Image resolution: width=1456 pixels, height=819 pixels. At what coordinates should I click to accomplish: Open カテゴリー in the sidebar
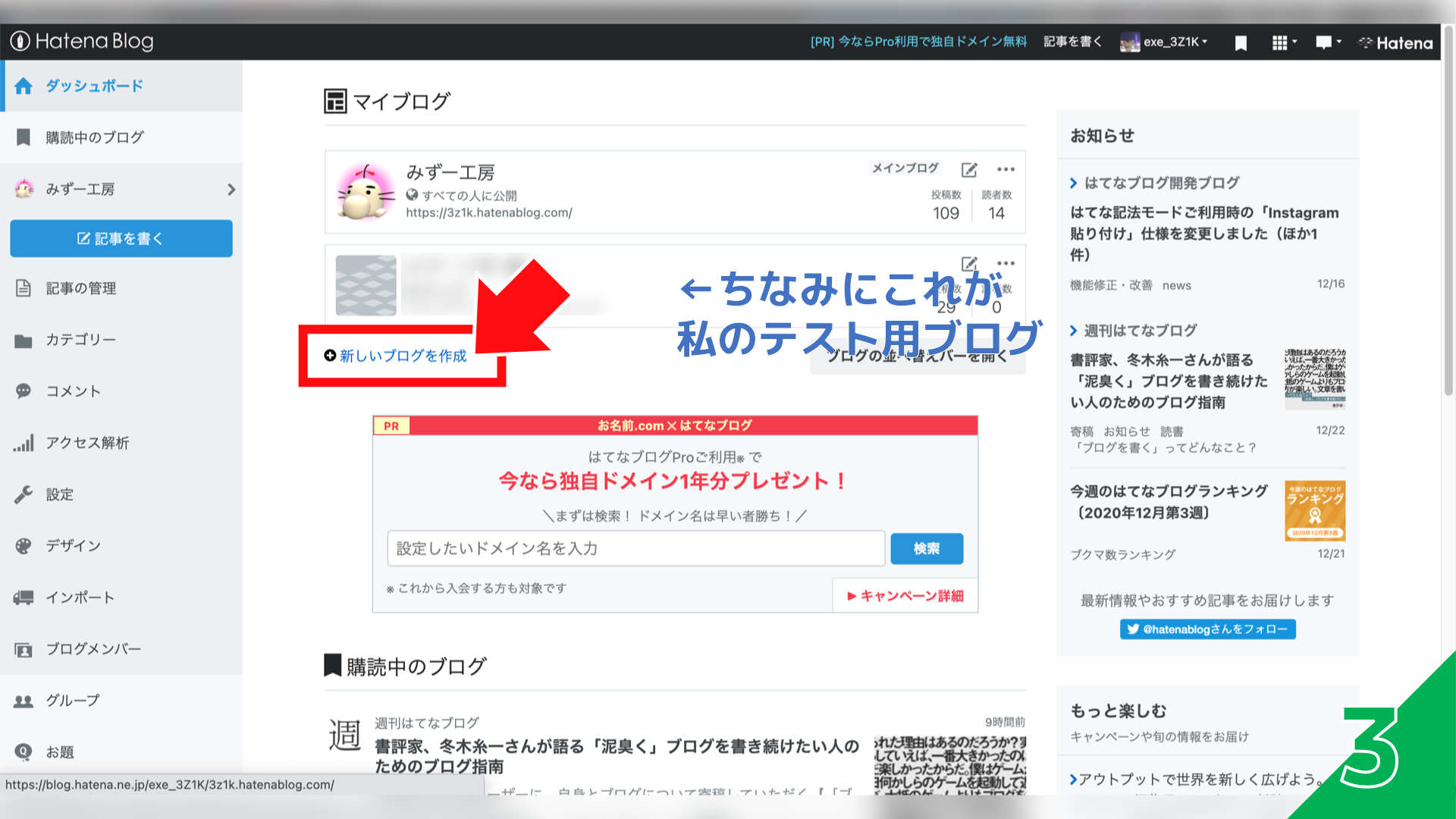(x=121, y=340)
